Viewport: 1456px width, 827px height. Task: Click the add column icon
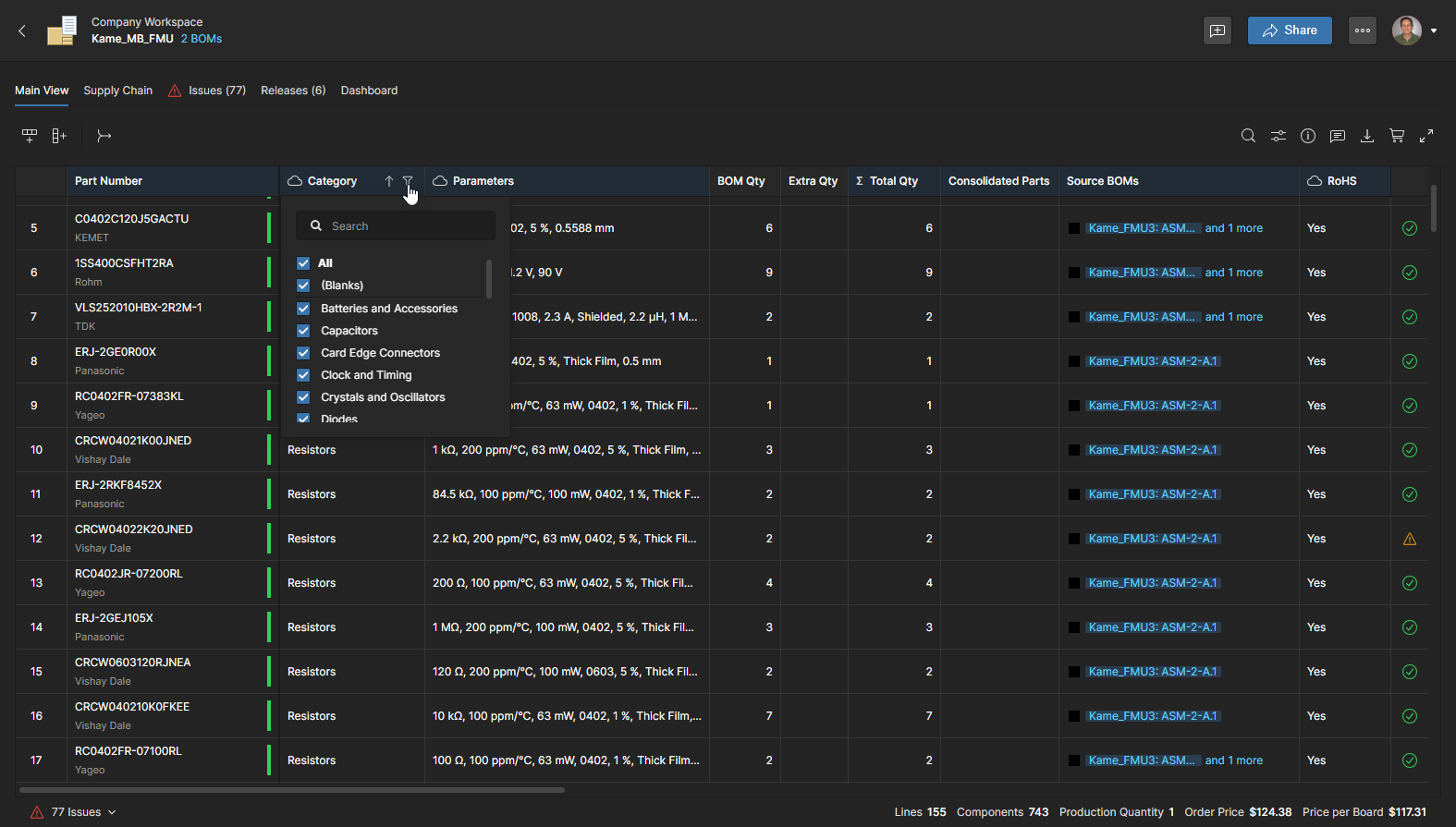59,136
